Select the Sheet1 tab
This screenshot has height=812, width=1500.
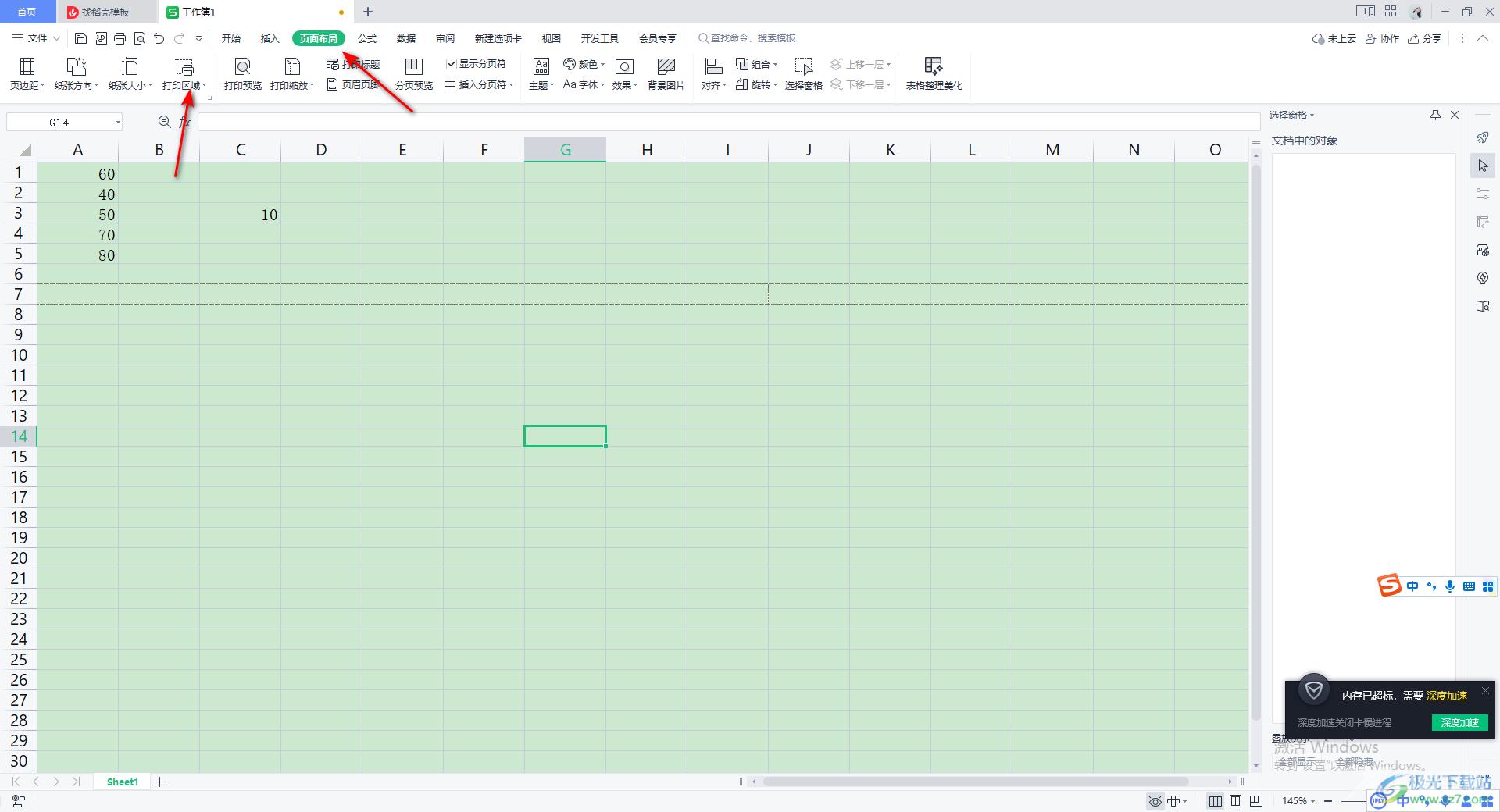(123, 782)
